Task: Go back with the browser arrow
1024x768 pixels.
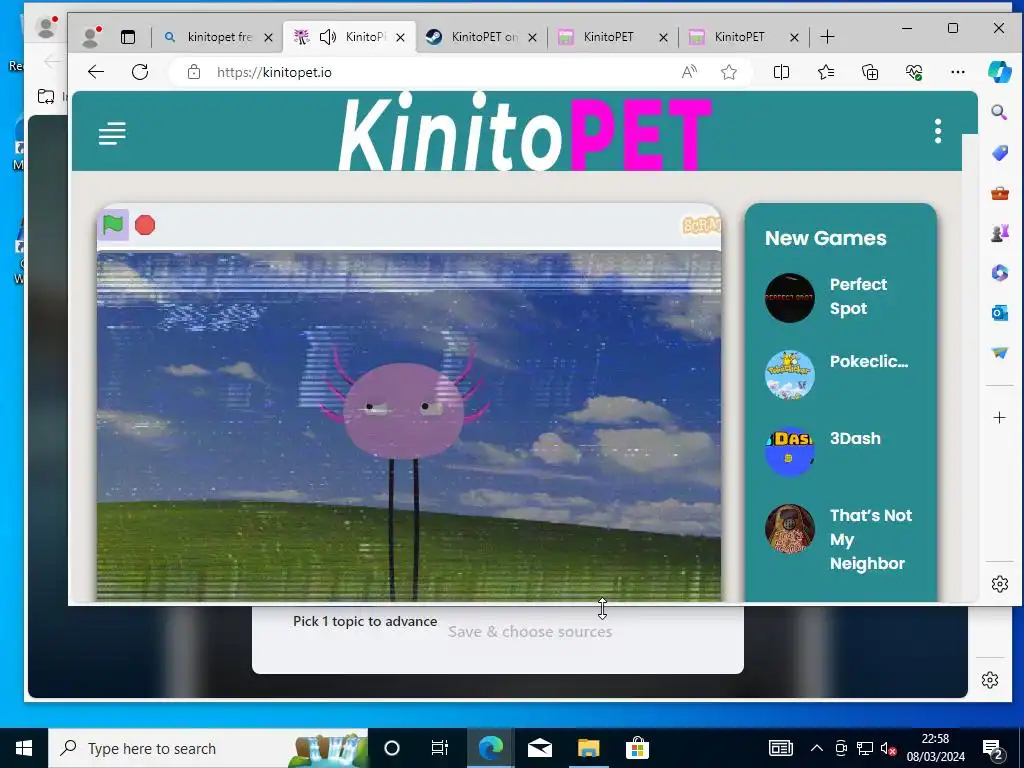Action: coord(96,72)
